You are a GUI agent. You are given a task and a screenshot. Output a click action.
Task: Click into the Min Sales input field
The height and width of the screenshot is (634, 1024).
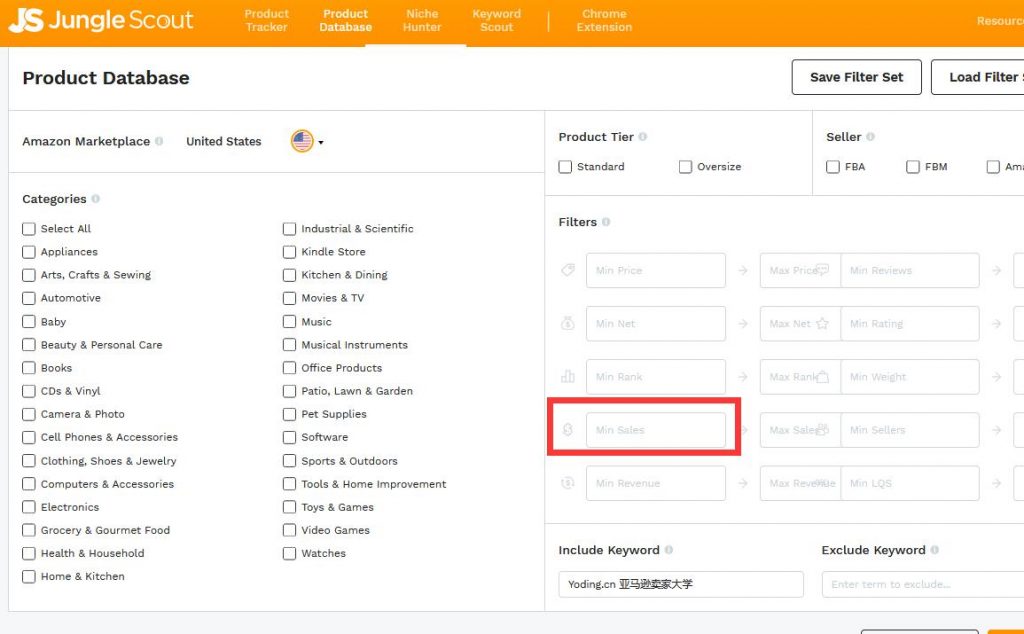[x=655, y=430]
